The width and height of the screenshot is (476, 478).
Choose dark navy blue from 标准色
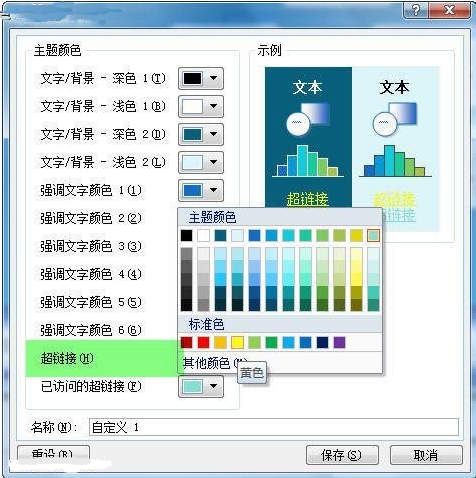pyautogui.click(x=322, y=342)
